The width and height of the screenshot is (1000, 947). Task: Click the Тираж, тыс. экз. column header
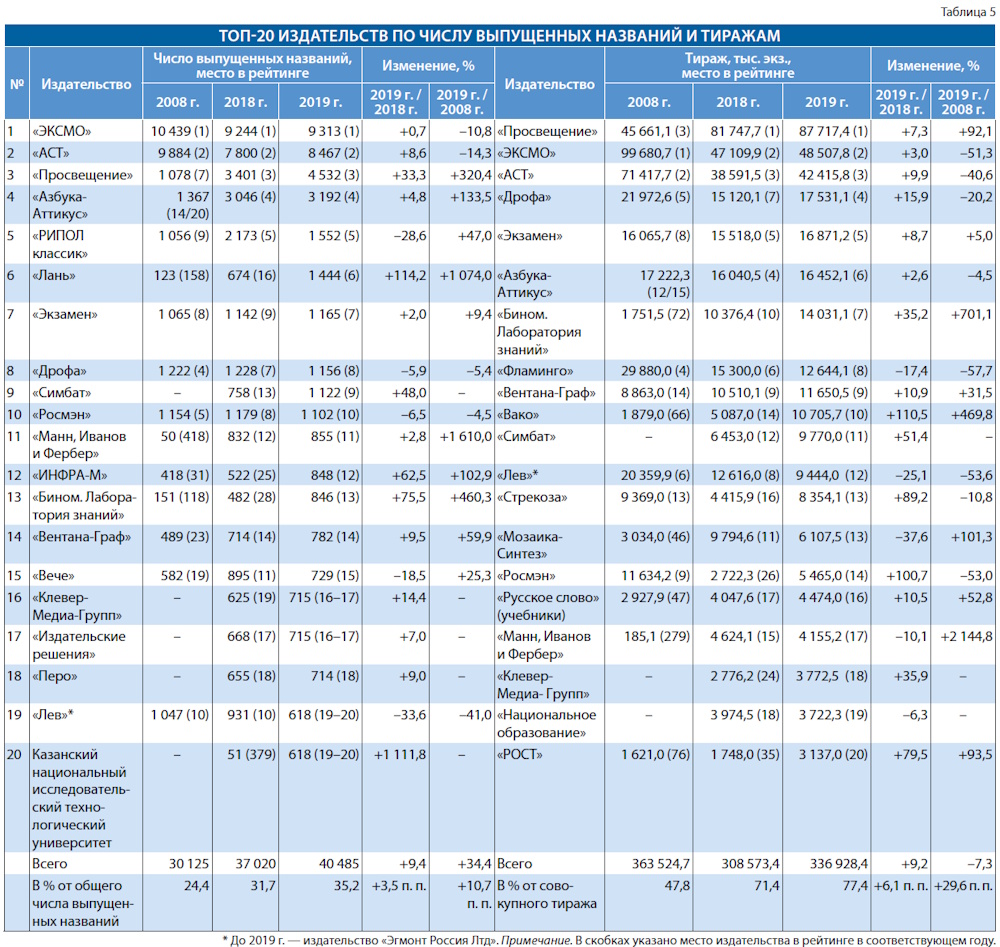coord(738,66)
